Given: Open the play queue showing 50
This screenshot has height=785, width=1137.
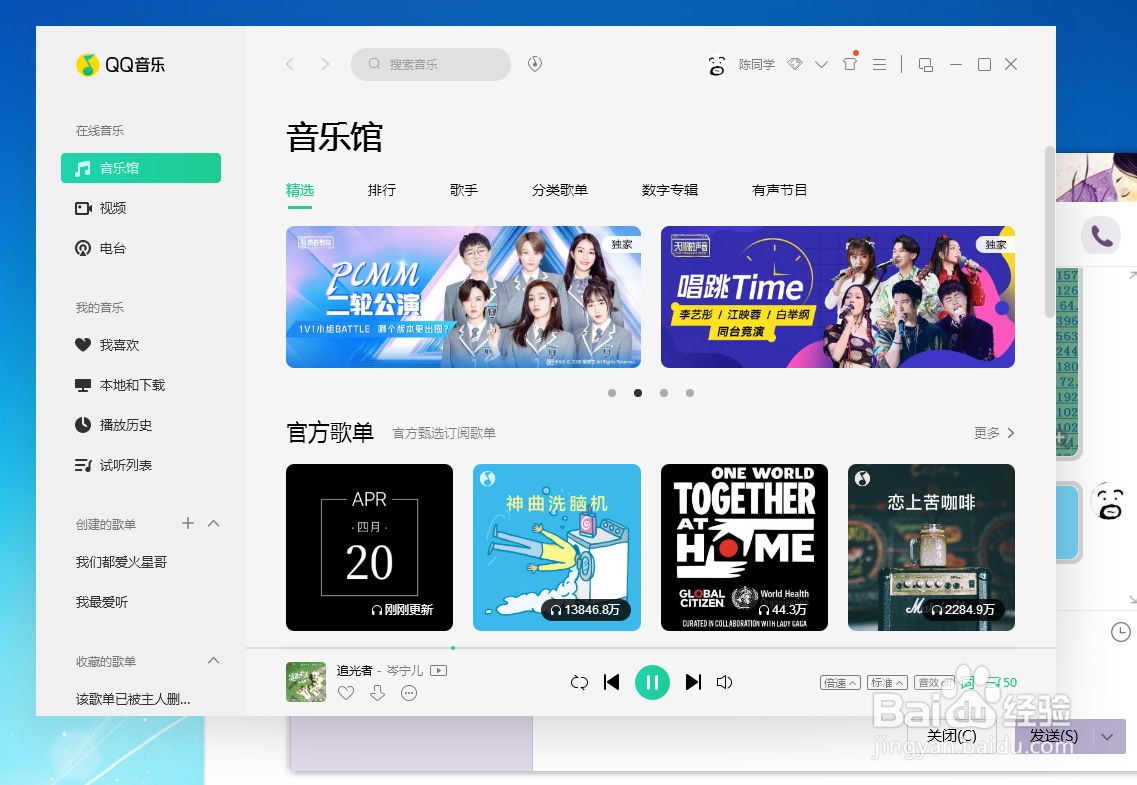Looking at the screenshot, I should (x=1002, y=683).
